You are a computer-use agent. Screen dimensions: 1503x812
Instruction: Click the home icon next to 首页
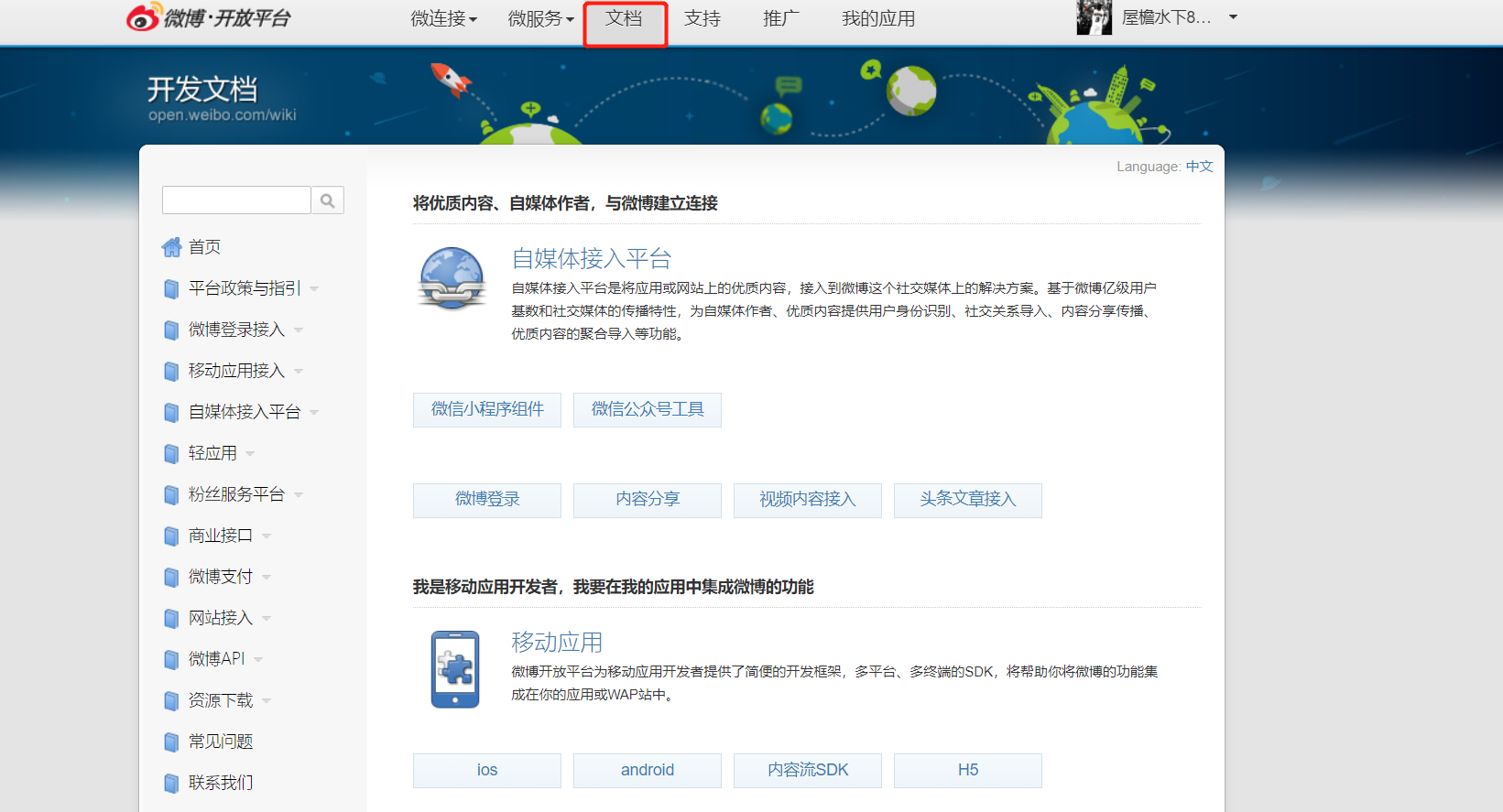[171, 247]
